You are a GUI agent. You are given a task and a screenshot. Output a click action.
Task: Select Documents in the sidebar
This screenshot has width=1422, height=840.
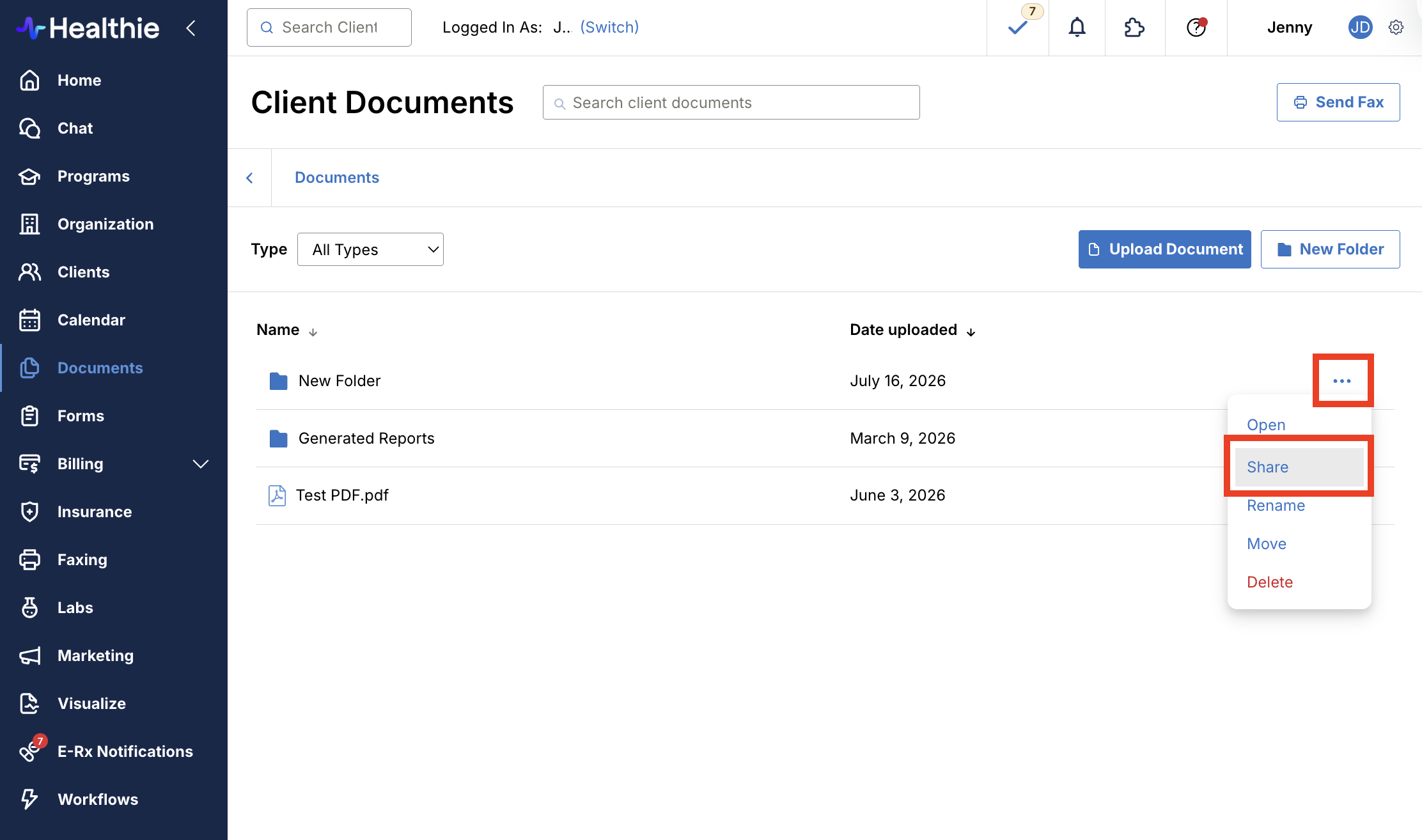(100, 368)
